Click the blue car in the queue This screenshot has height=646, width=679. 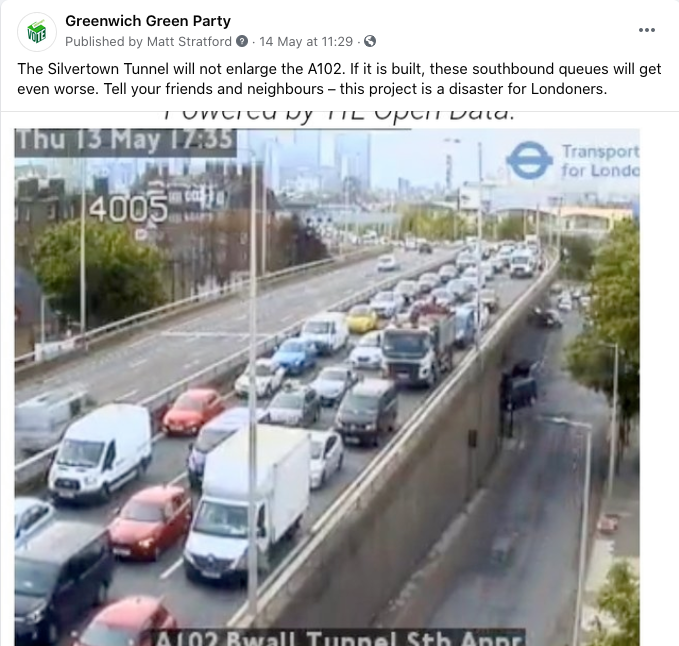(x=295, y=355)
